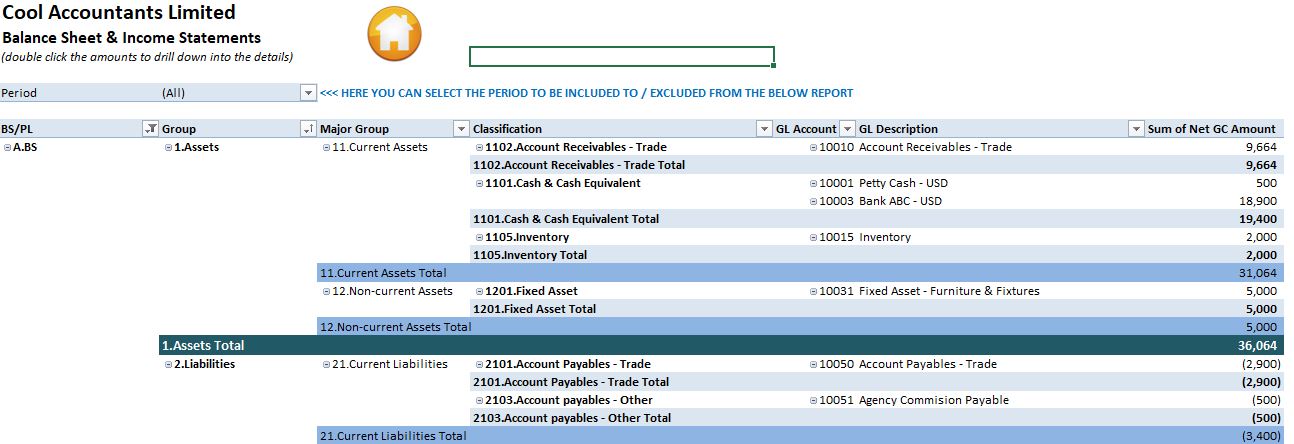
Task: Click the Period label cell
Action: (x=19, y=93)
